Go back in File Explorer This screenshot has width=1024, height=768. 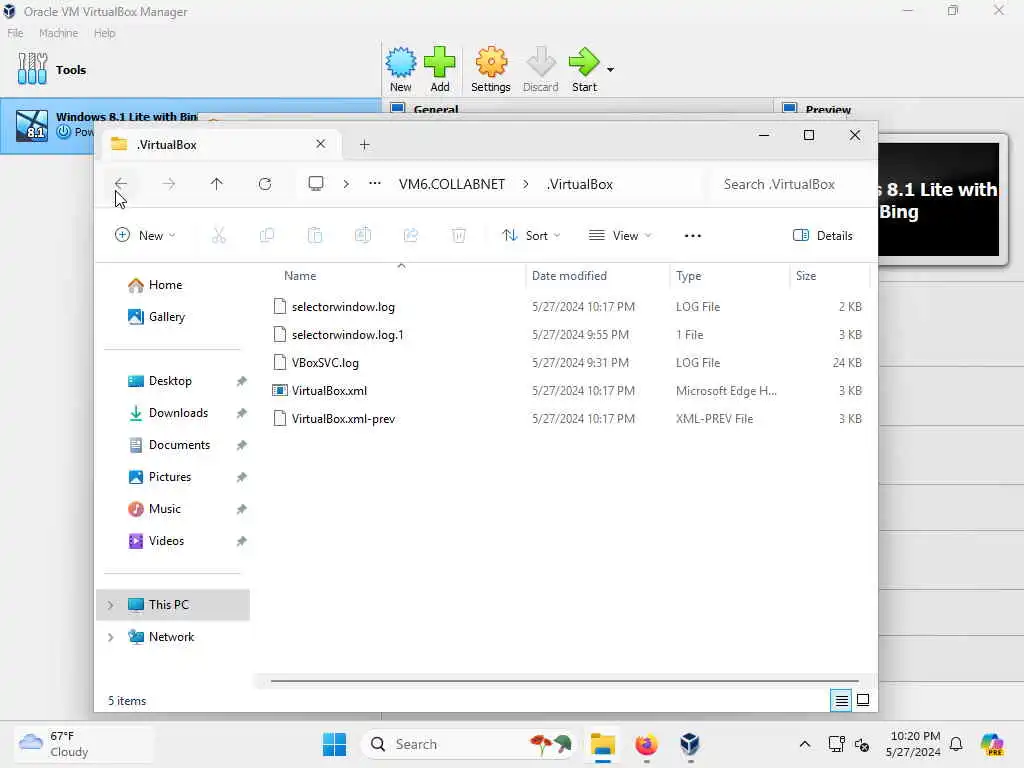(x=121, y=184)
